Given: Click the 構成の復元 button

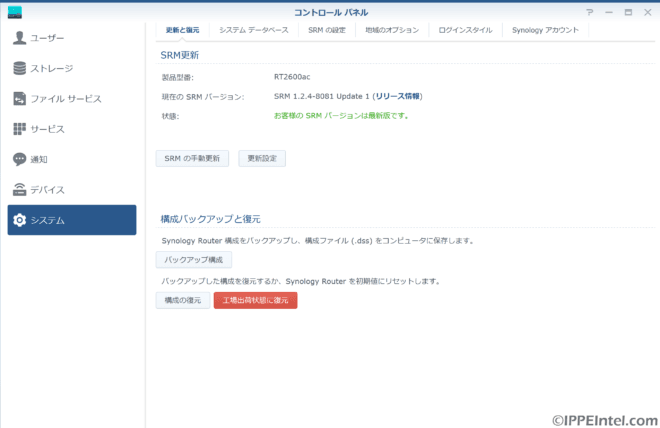Looking at the screenshot, I should point(183,300).
